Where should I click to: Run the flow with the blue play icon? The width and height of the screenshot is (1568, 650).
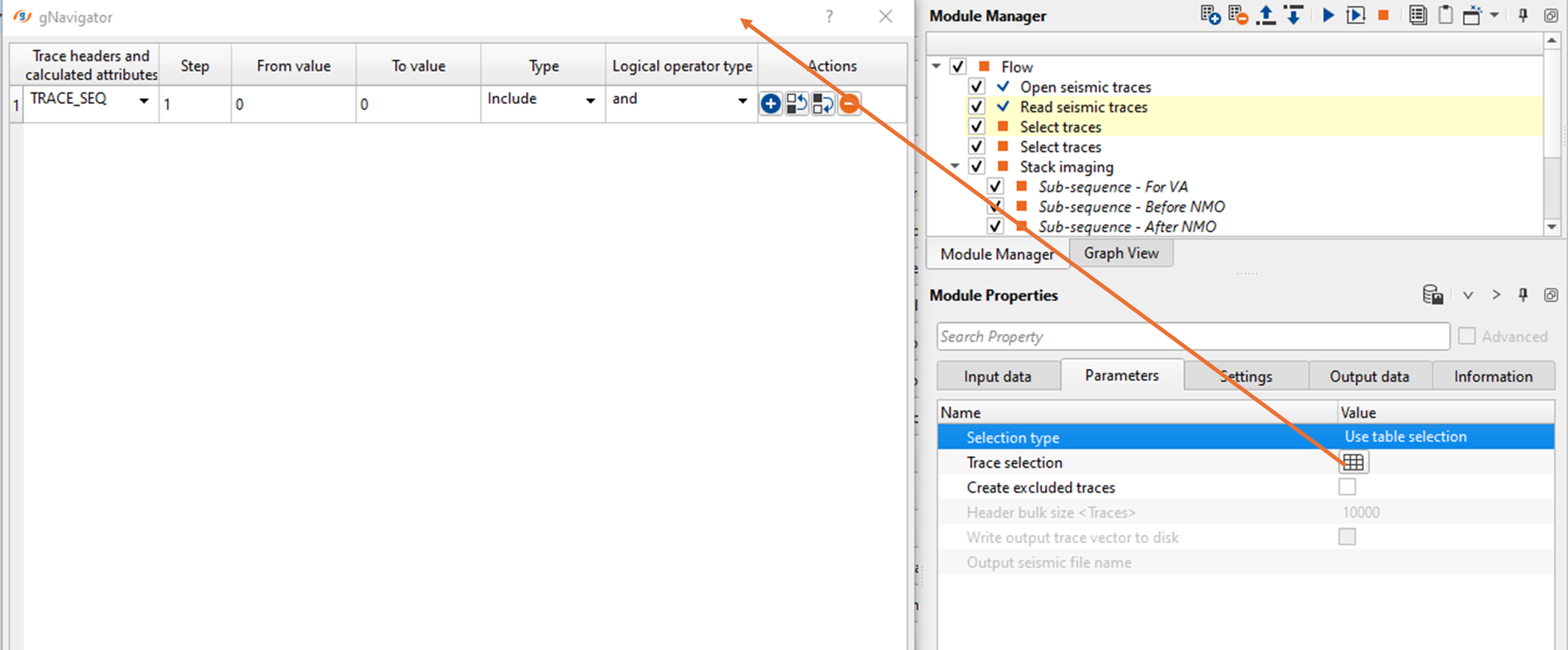coord(1328,15)
